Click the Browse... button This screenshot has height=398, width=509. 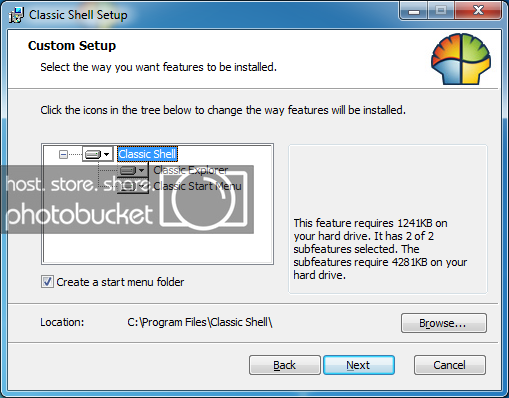point(444,323)
